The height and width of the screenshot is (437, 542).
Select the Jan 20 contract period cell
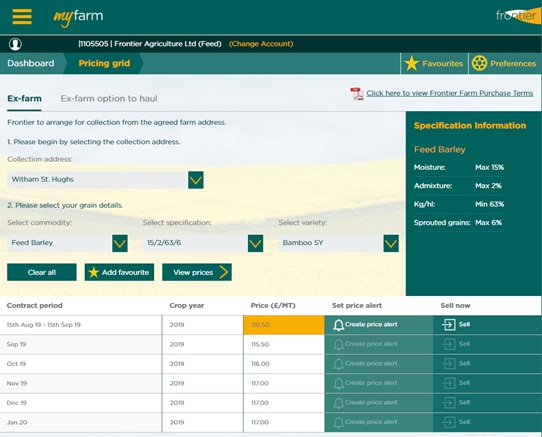tap(81, 422)
